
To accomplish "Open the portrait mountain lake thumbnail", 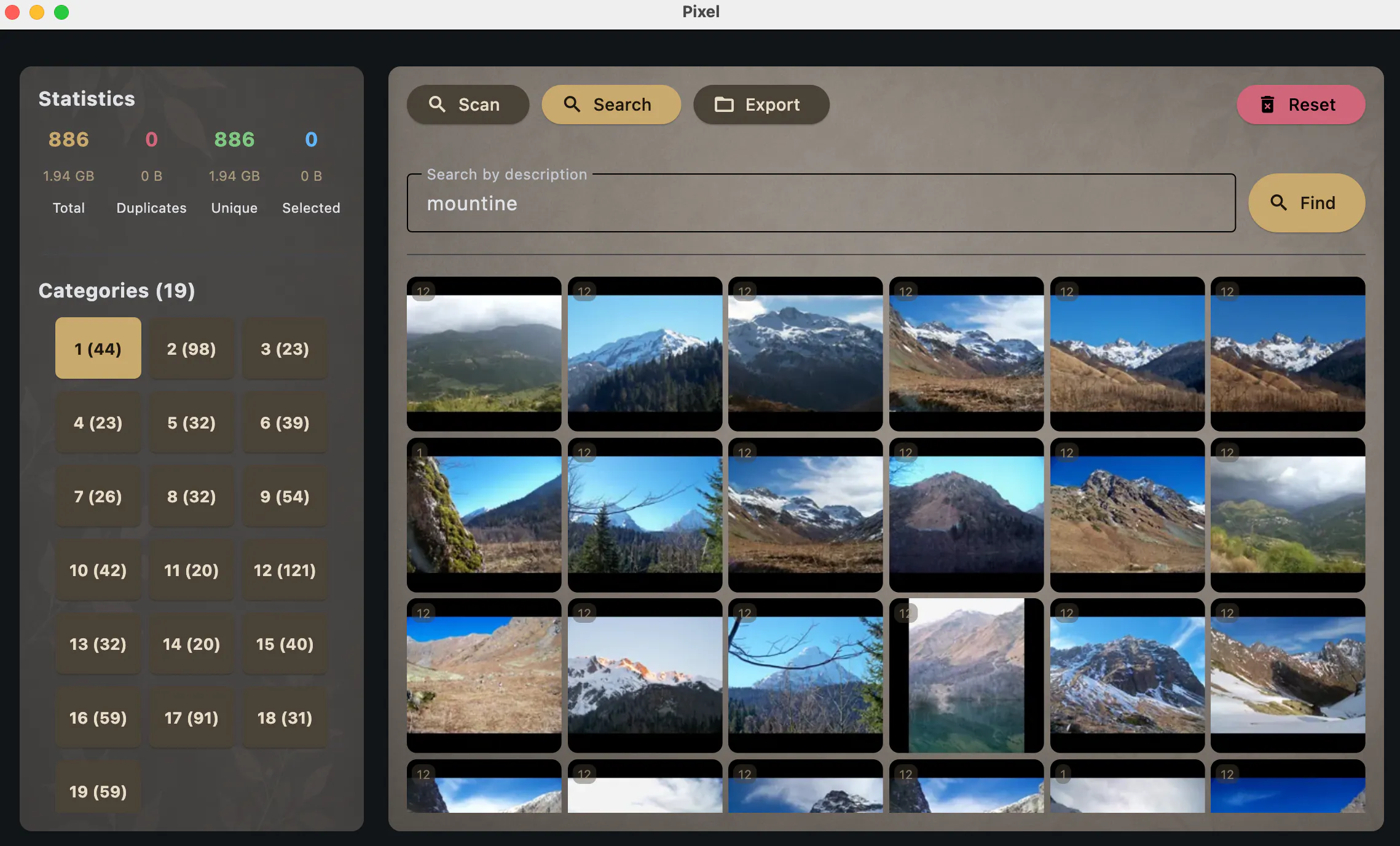I will [x=967, y=676].
